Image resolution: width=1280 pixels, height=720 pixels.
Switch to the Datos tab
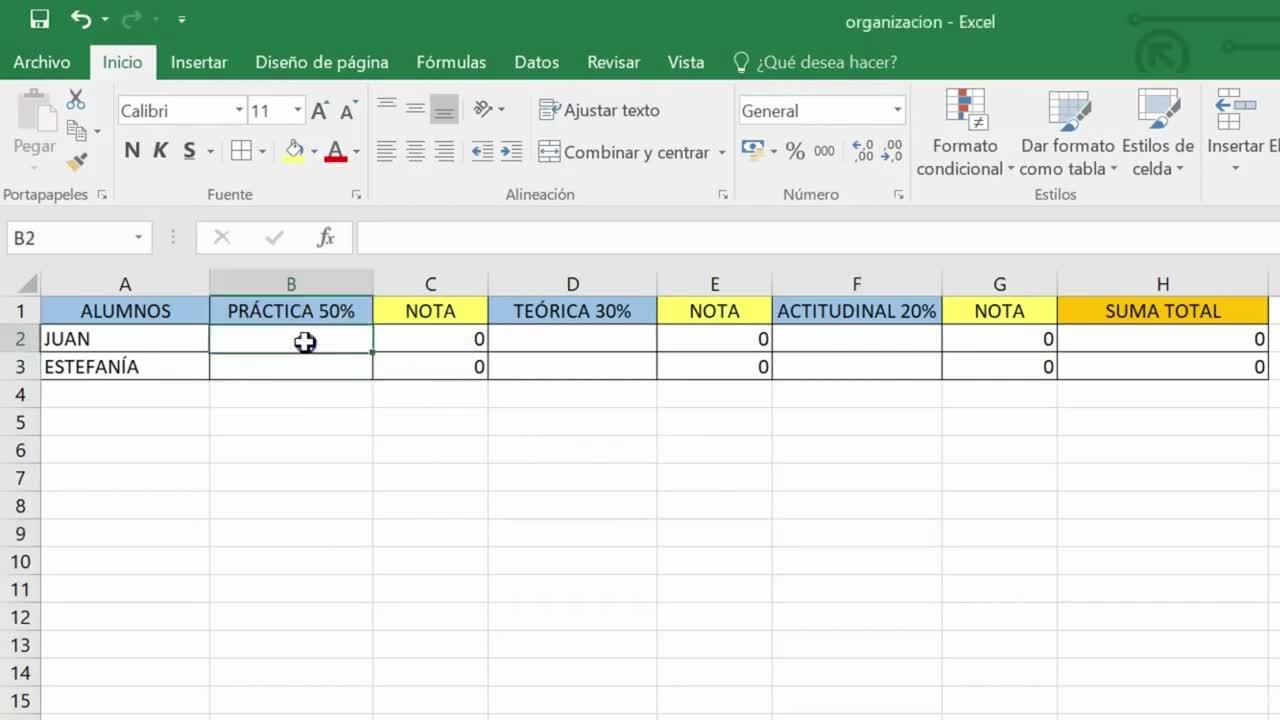tap(537, 62)
